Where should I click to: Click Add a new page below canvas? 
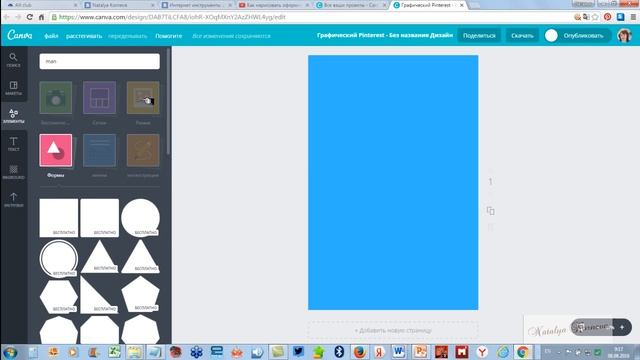pos(393,330)
